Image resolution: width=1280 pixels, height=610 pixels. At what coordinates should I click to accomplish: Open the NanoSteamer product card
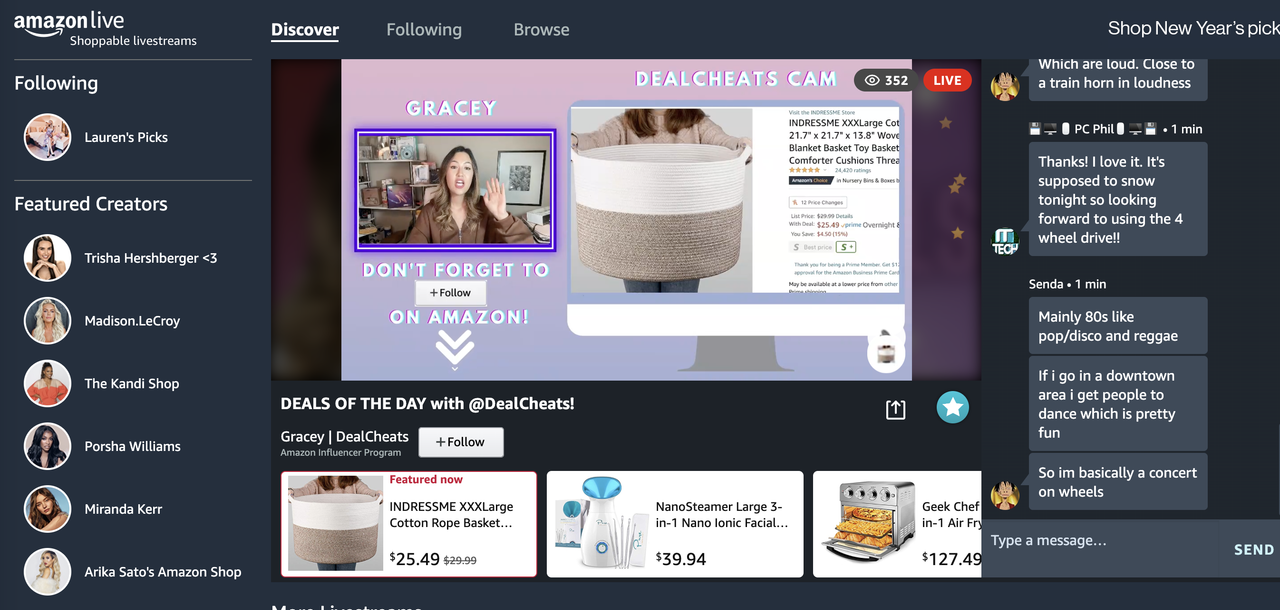(675, 524)
